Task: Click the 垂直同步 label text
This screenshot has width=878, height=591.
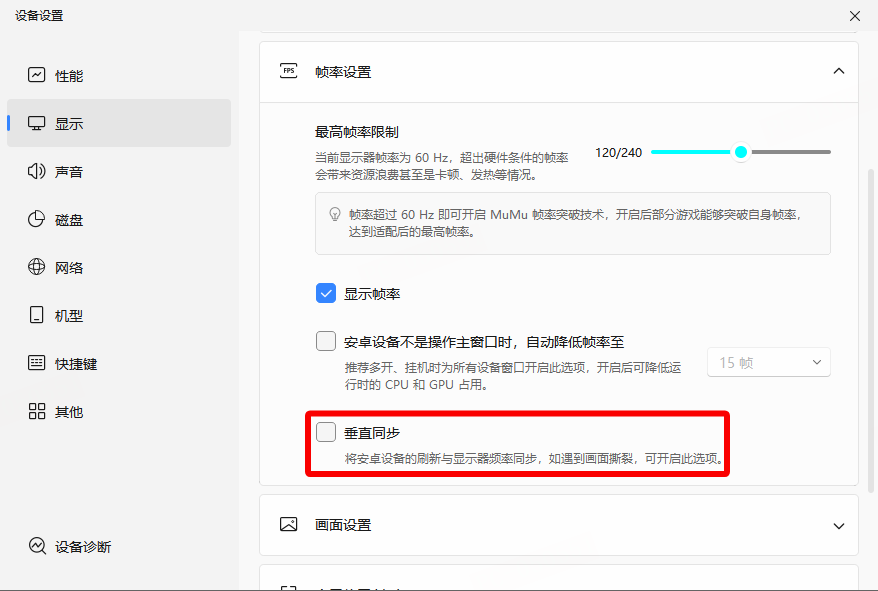Action: coord(372,433)
